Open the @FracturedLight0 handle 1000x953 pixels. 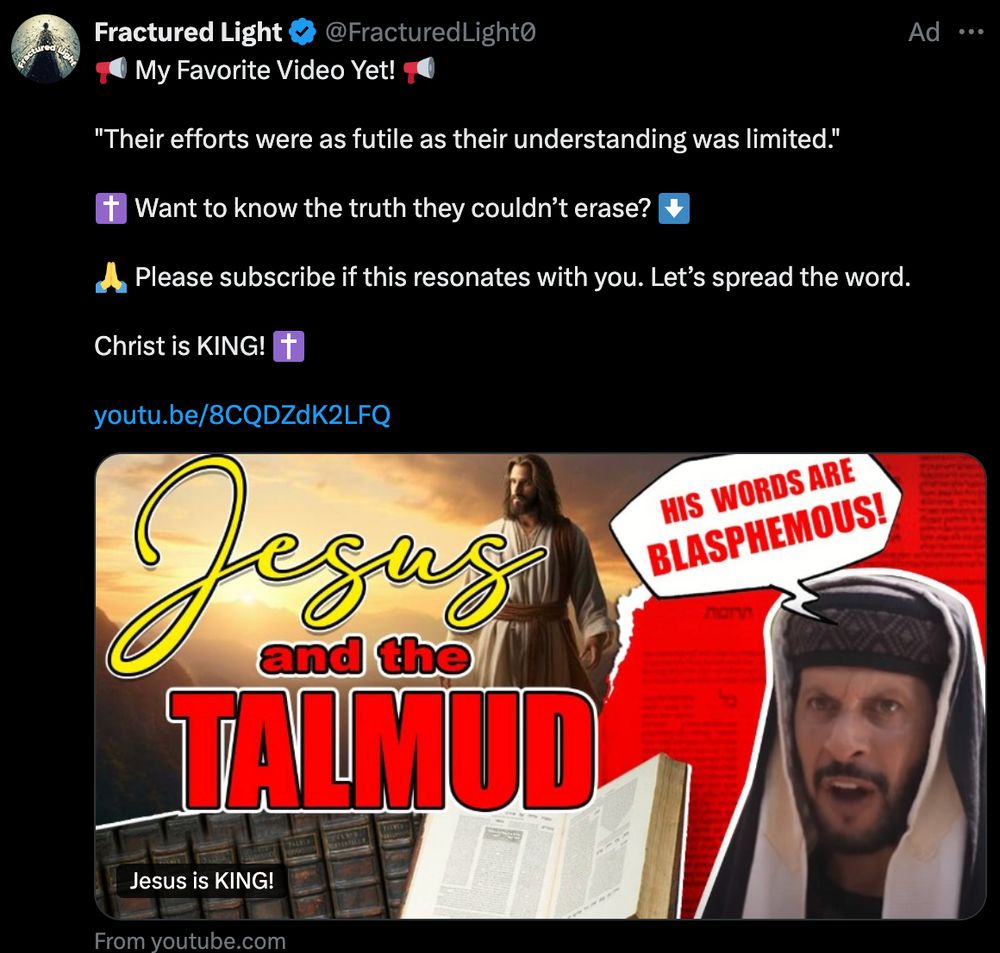pos(430,32)
